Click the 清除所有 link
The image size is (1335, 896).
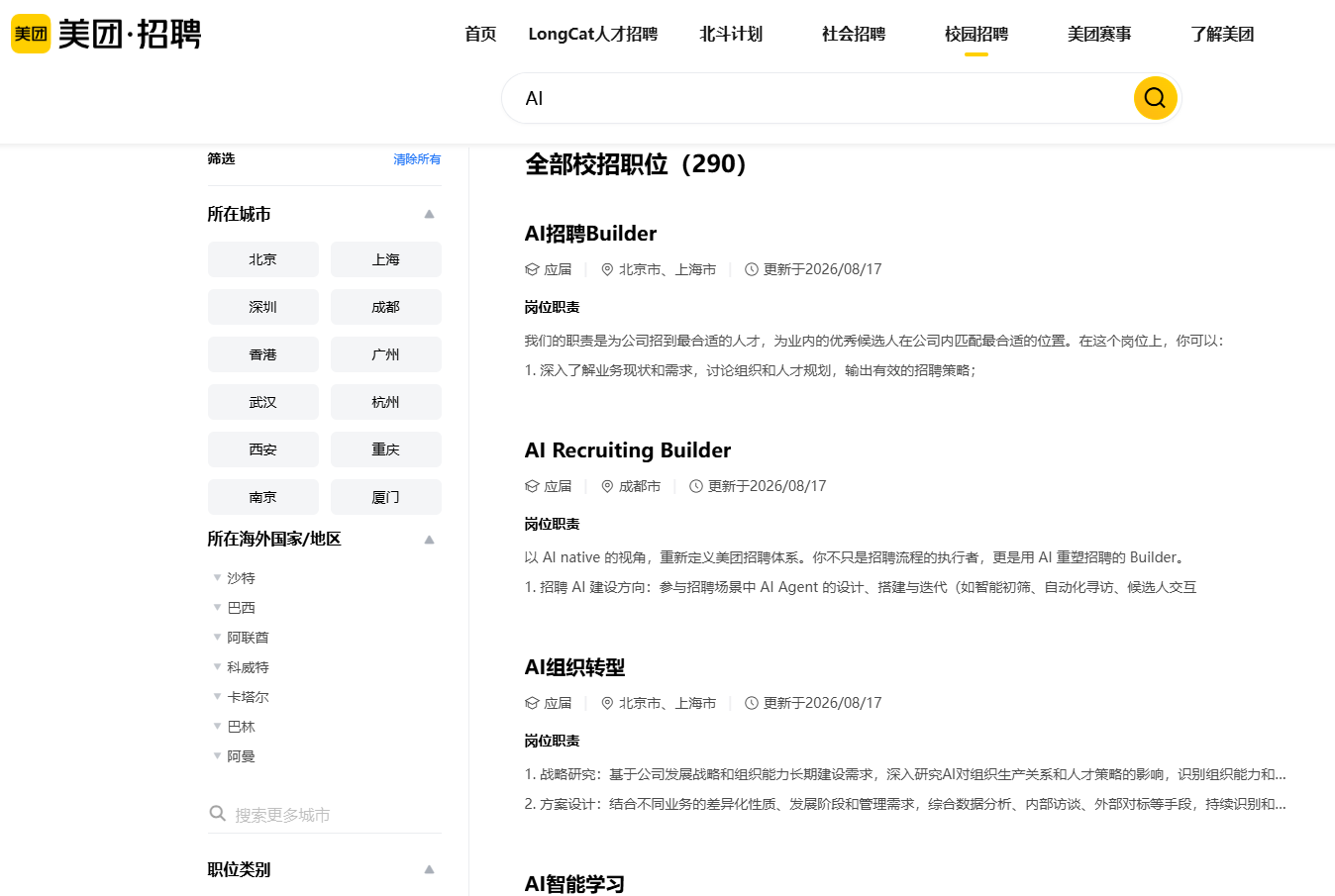tap(417, 159)
